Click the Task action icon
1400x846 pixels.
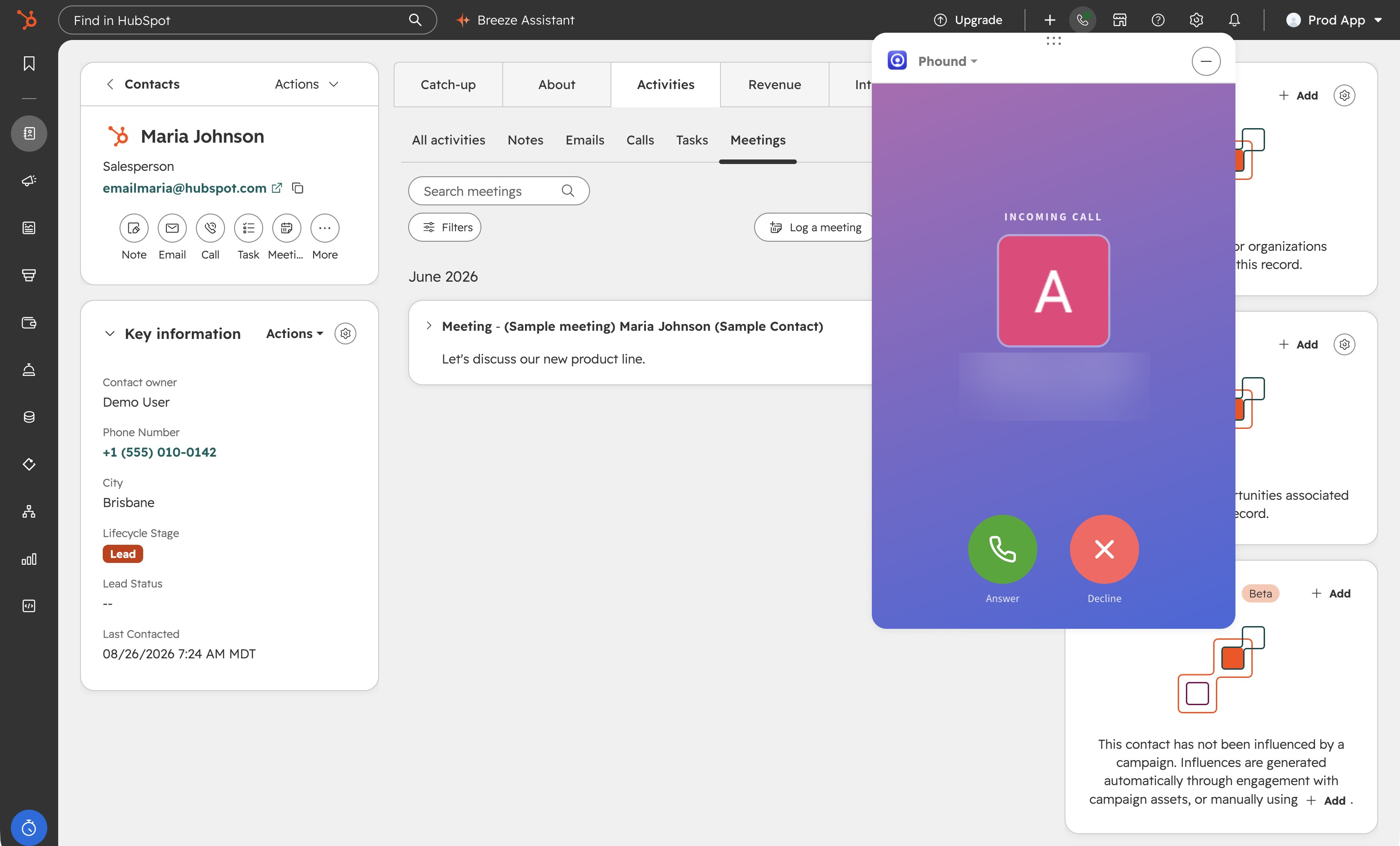(x=248, y=228)
